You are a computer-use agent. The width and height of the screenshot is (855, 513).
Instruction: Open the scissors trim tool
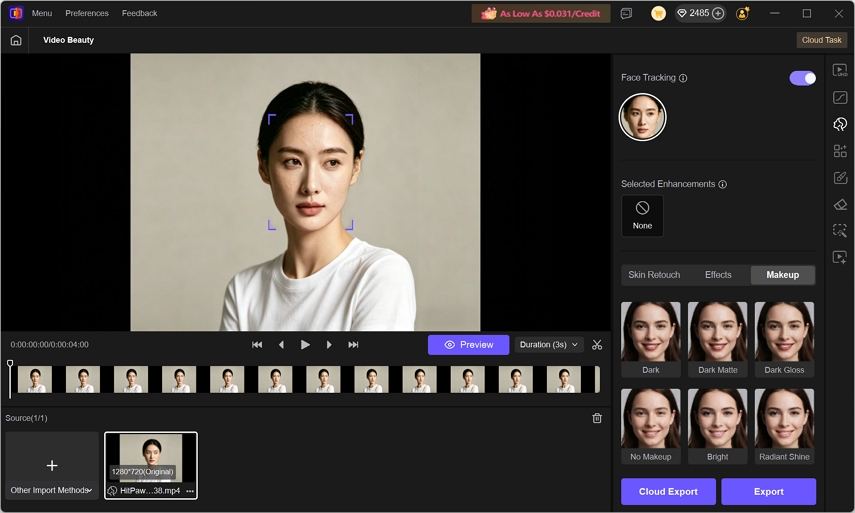point(597,345)
